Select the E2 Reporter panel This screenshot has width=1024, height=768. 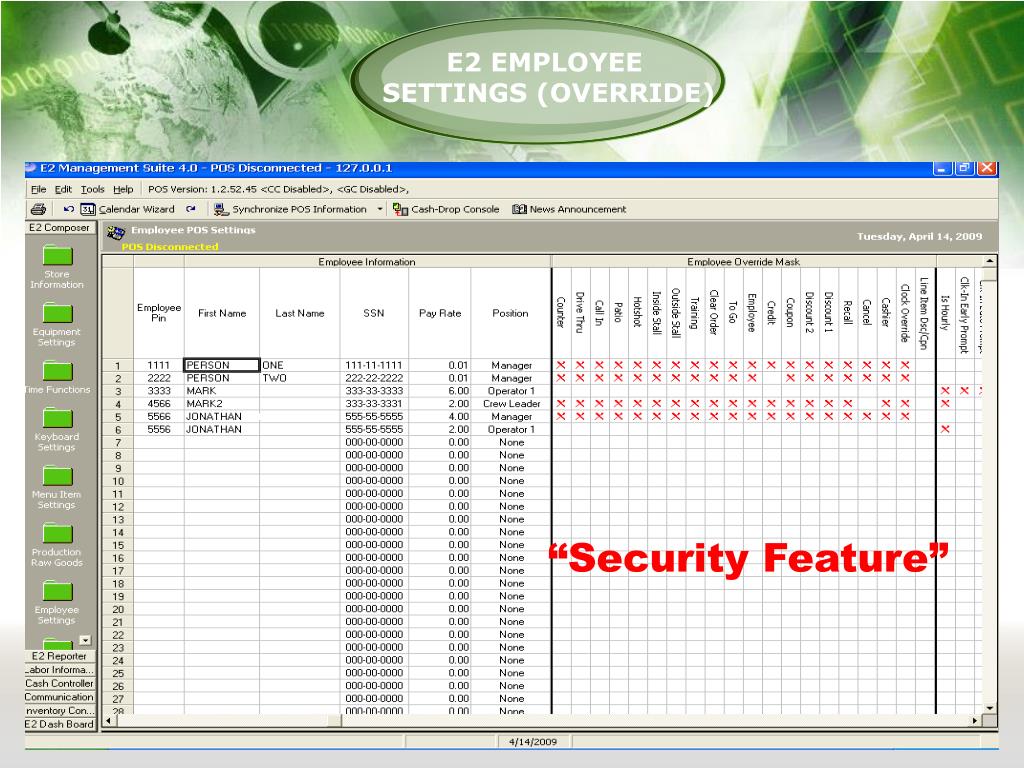pyautogui.click(x=59, y=656)
